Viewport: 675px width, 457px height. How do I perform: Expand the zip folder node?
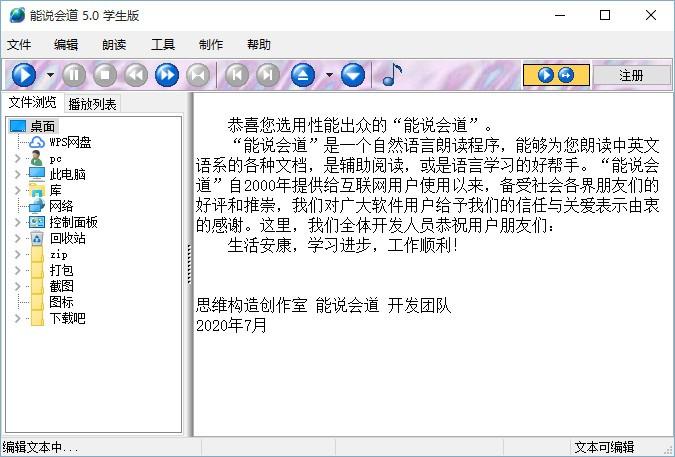(17, 254)
